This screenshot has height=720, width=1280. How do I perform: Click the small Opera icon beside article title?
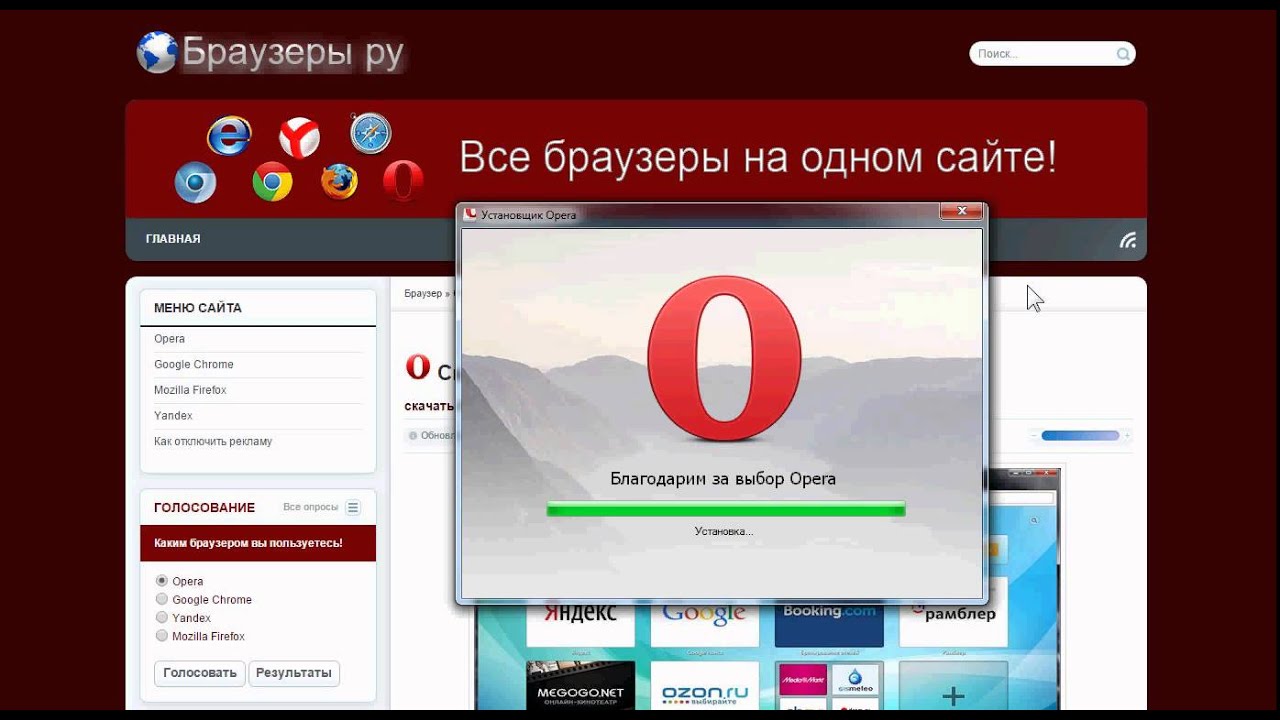418,367
